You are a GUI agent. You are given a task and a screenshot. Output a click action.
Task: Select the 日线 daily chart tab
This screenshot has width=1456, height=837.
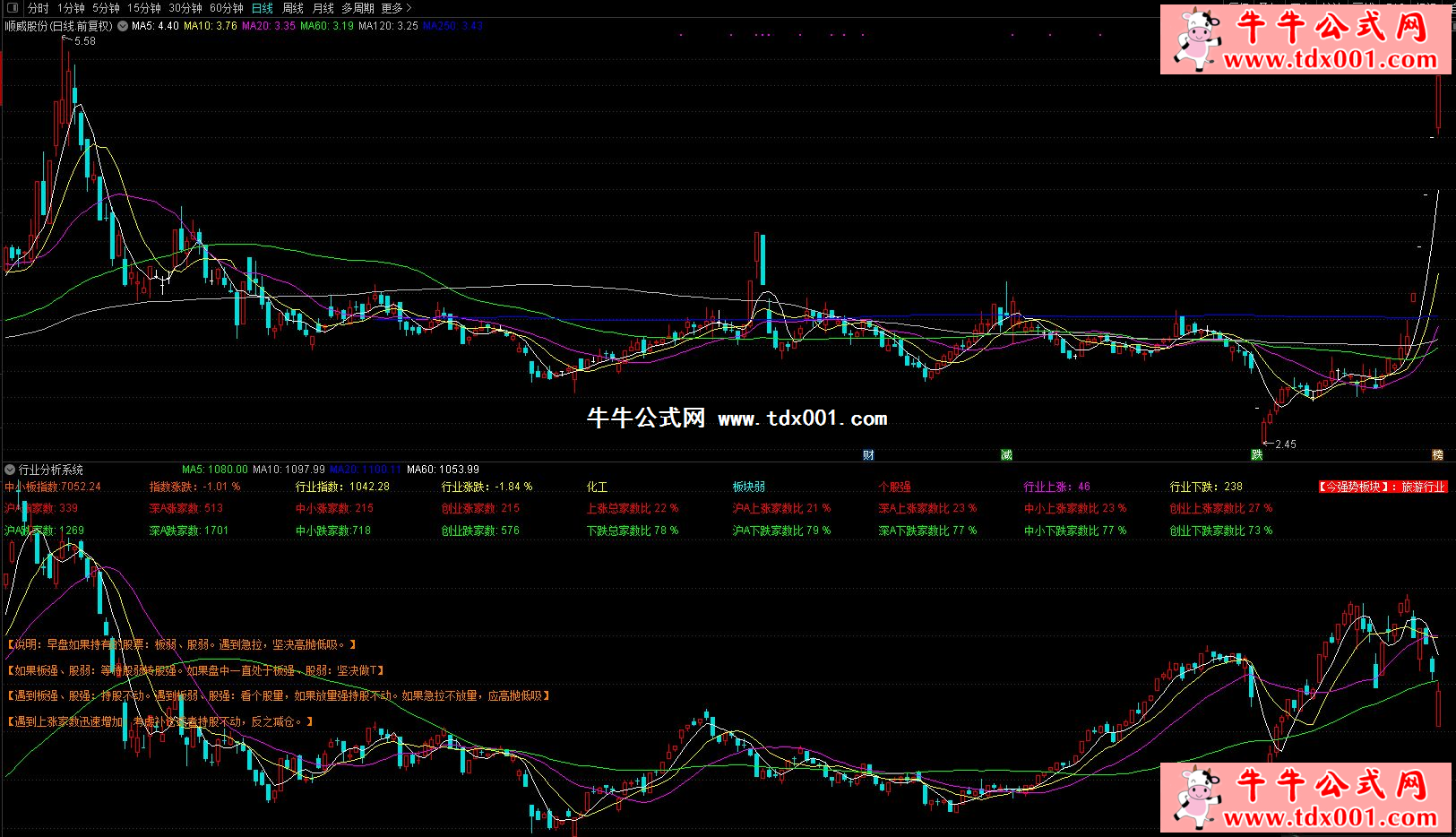point(263,8)
